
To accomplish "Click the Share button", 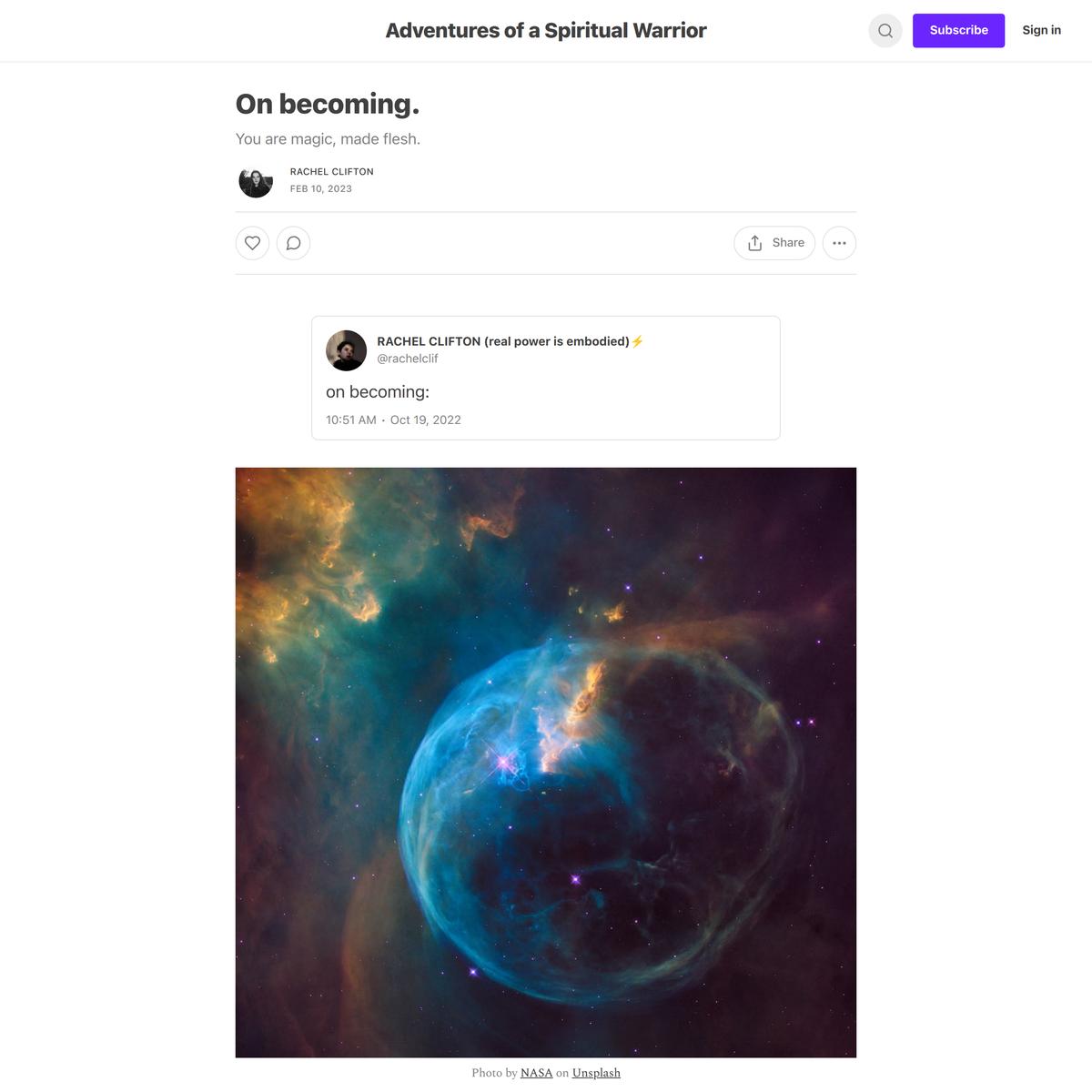I will pos(774,243).
